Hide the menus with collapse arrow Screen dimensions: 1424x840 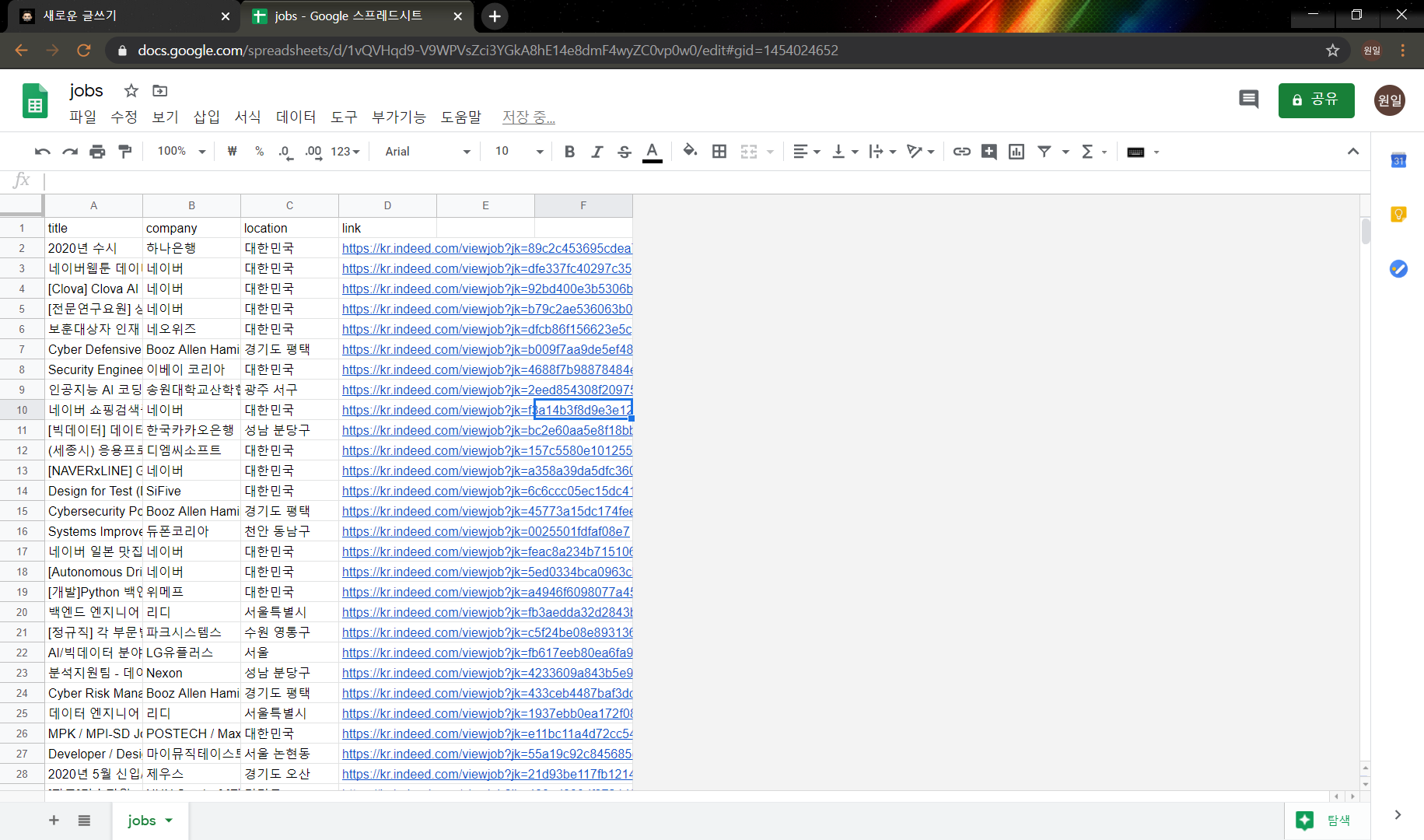click(1353, 152)
